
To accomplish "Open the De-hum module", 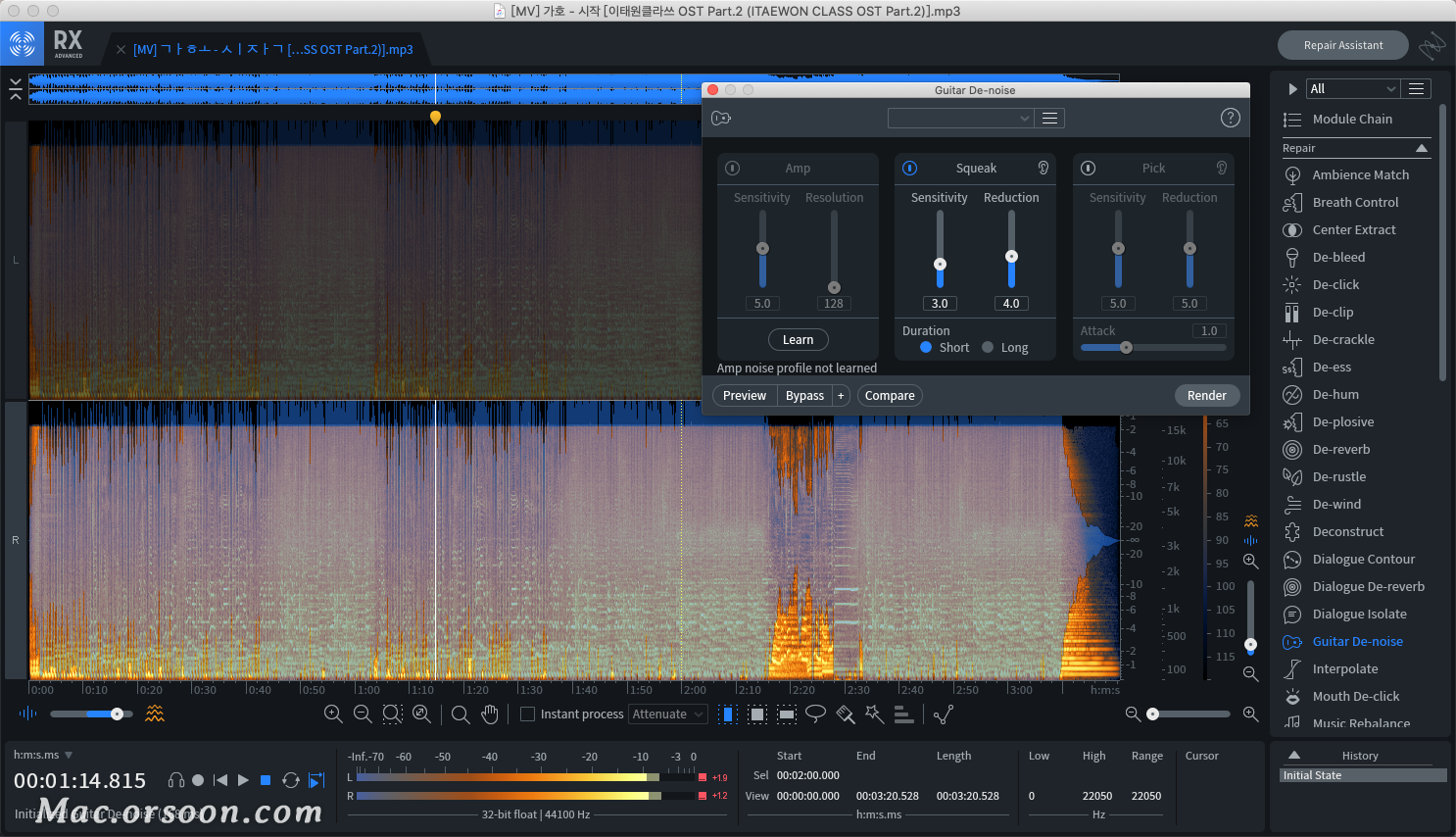I will click(x=1335, y=394).
